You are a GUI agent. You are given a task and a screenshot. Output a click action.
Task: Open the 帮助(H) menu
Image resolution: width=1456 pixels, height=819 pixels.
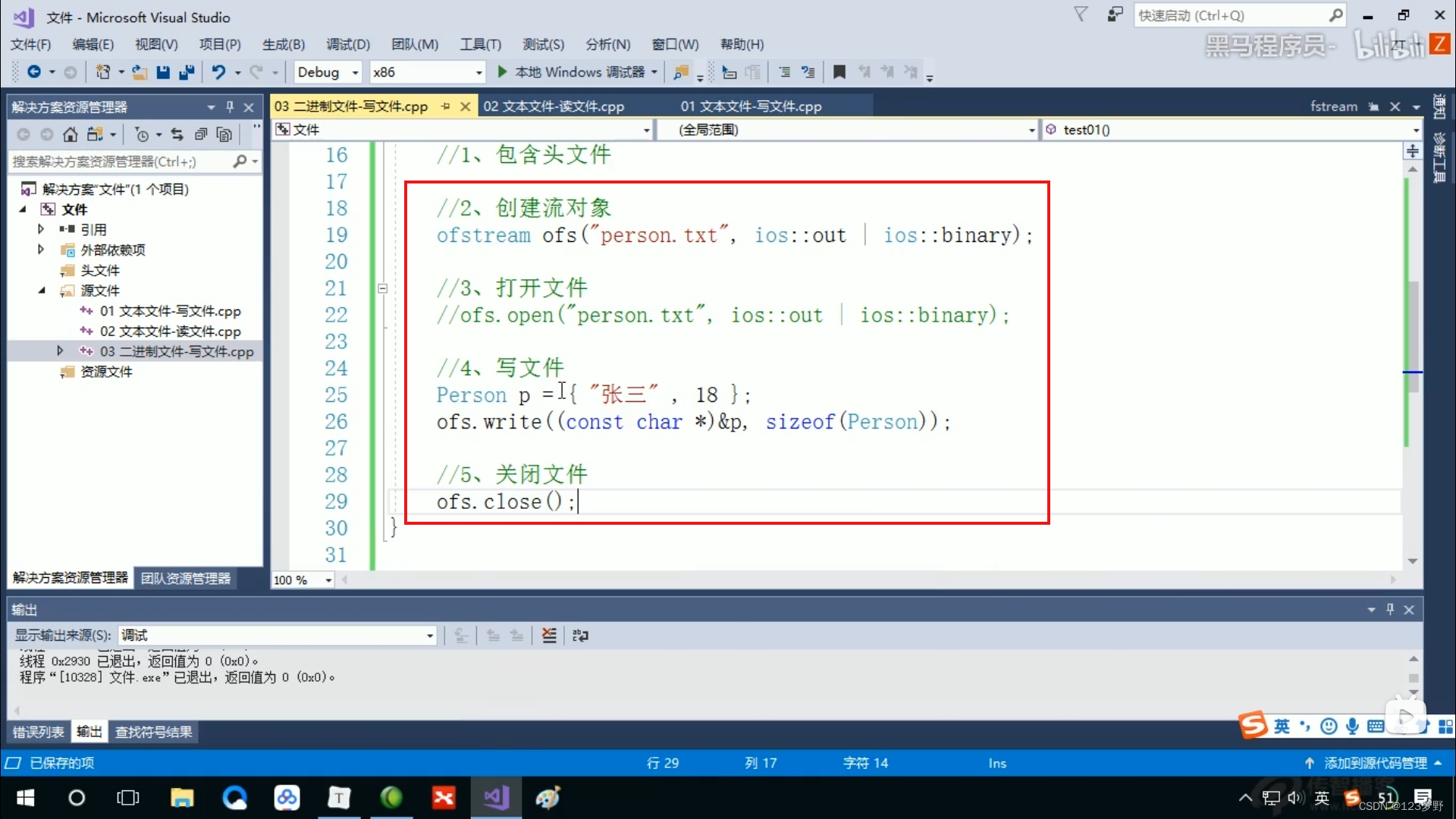coord(742,45)
